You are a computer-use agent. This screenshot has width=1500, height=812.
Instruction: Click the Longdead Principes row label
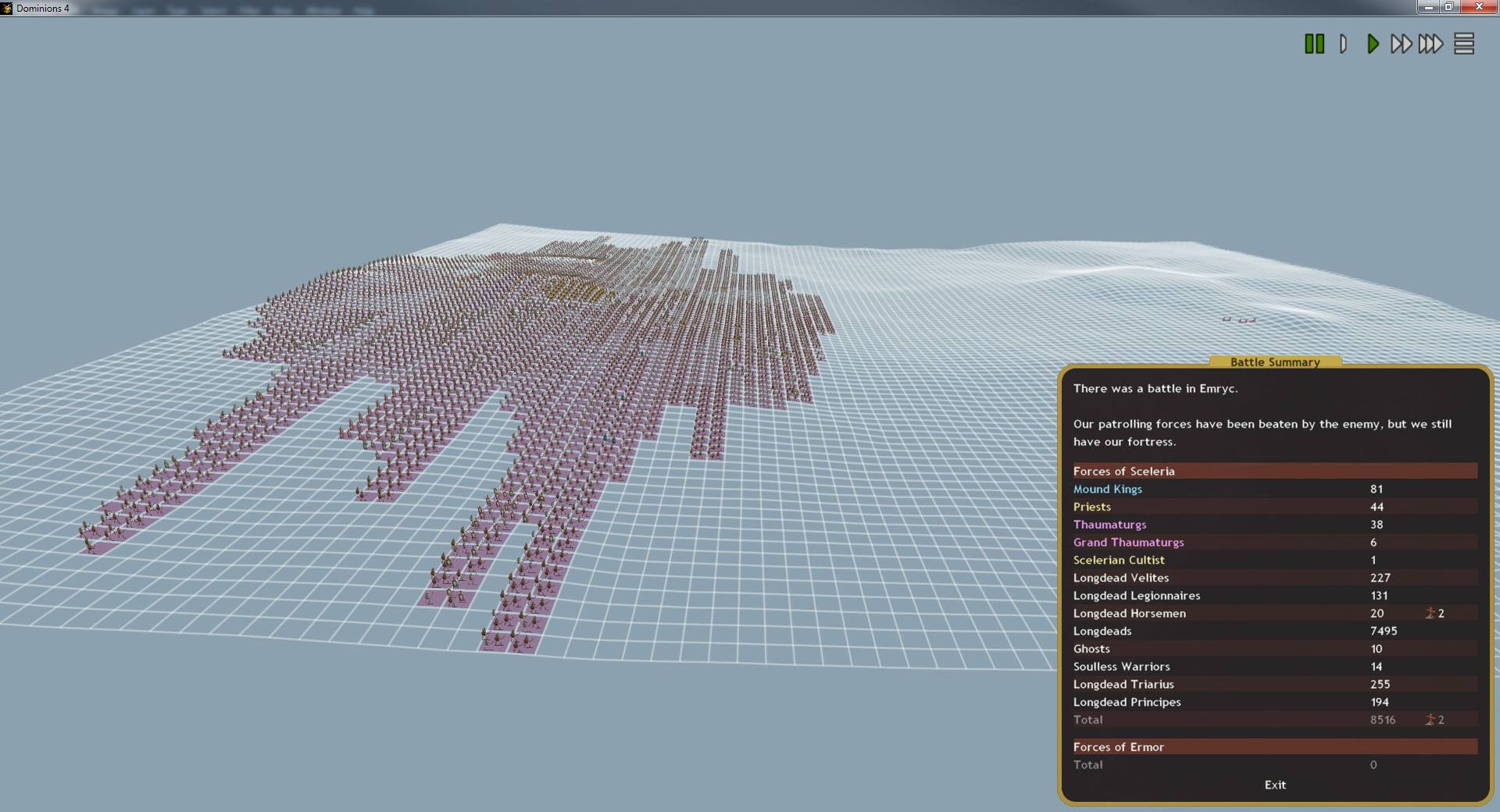pyautogui.click(x=1127, y=702)
